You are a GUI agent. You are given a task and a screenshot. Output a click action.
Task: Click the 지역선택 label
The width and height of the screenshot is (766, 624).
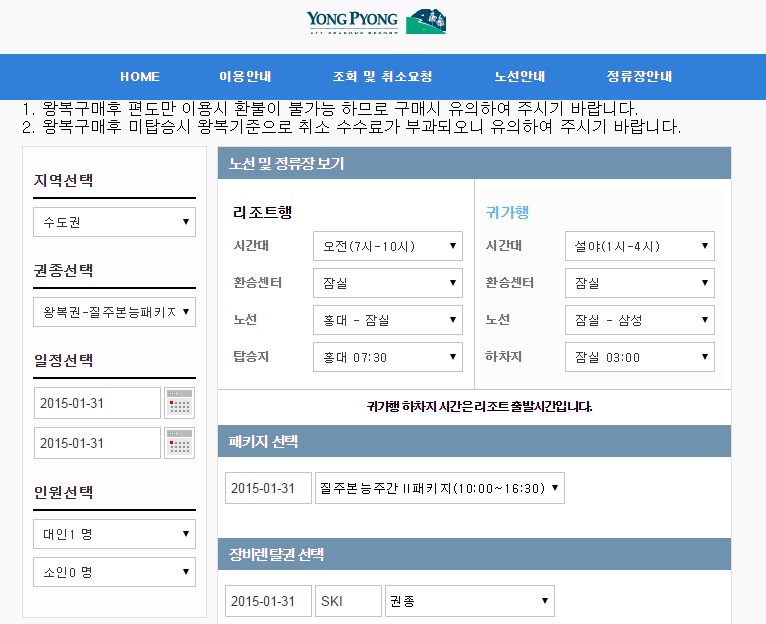click(x=64, y=180)
